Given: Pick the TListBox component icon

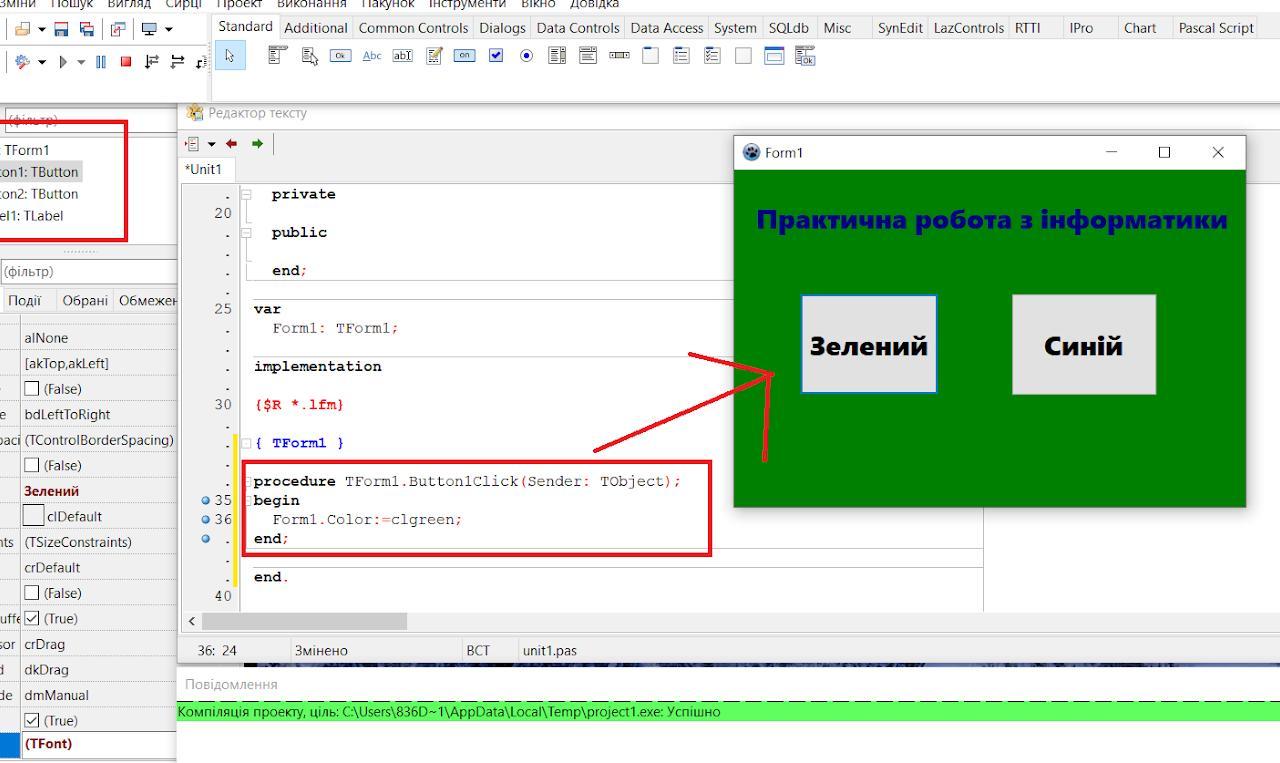Looking at the screenshot, I should [x=557, y=56].
